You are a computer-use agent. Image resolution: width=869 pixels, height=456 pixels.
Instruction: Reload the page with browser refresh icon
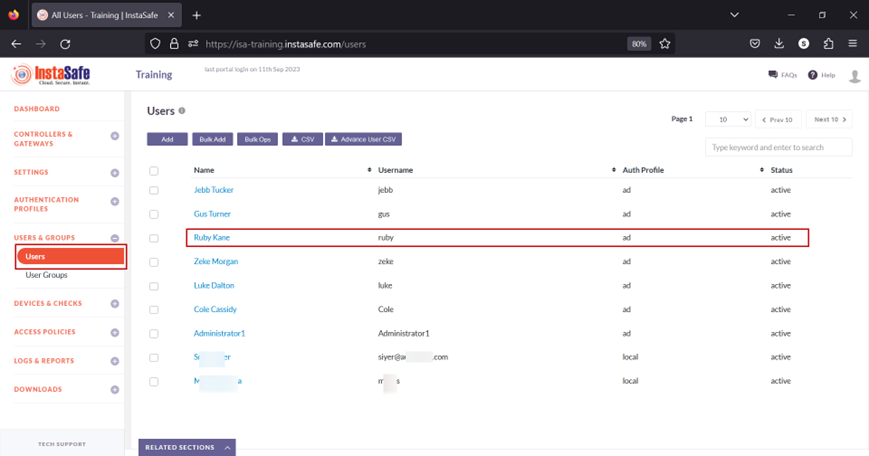(x=65, y=44)
